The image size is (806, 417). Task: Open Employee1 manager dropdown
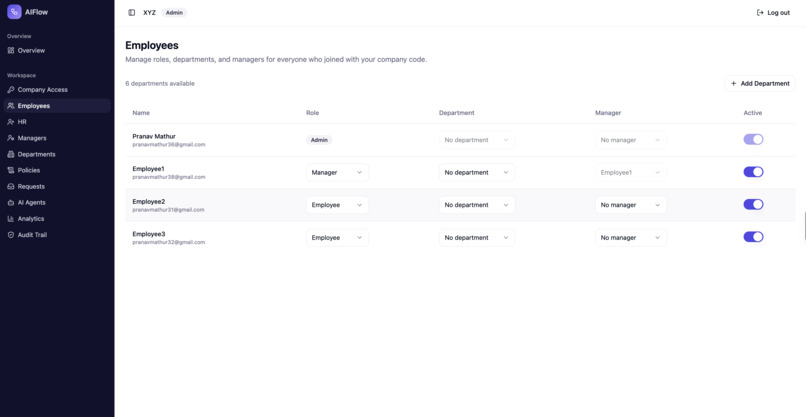click(631, 172)
